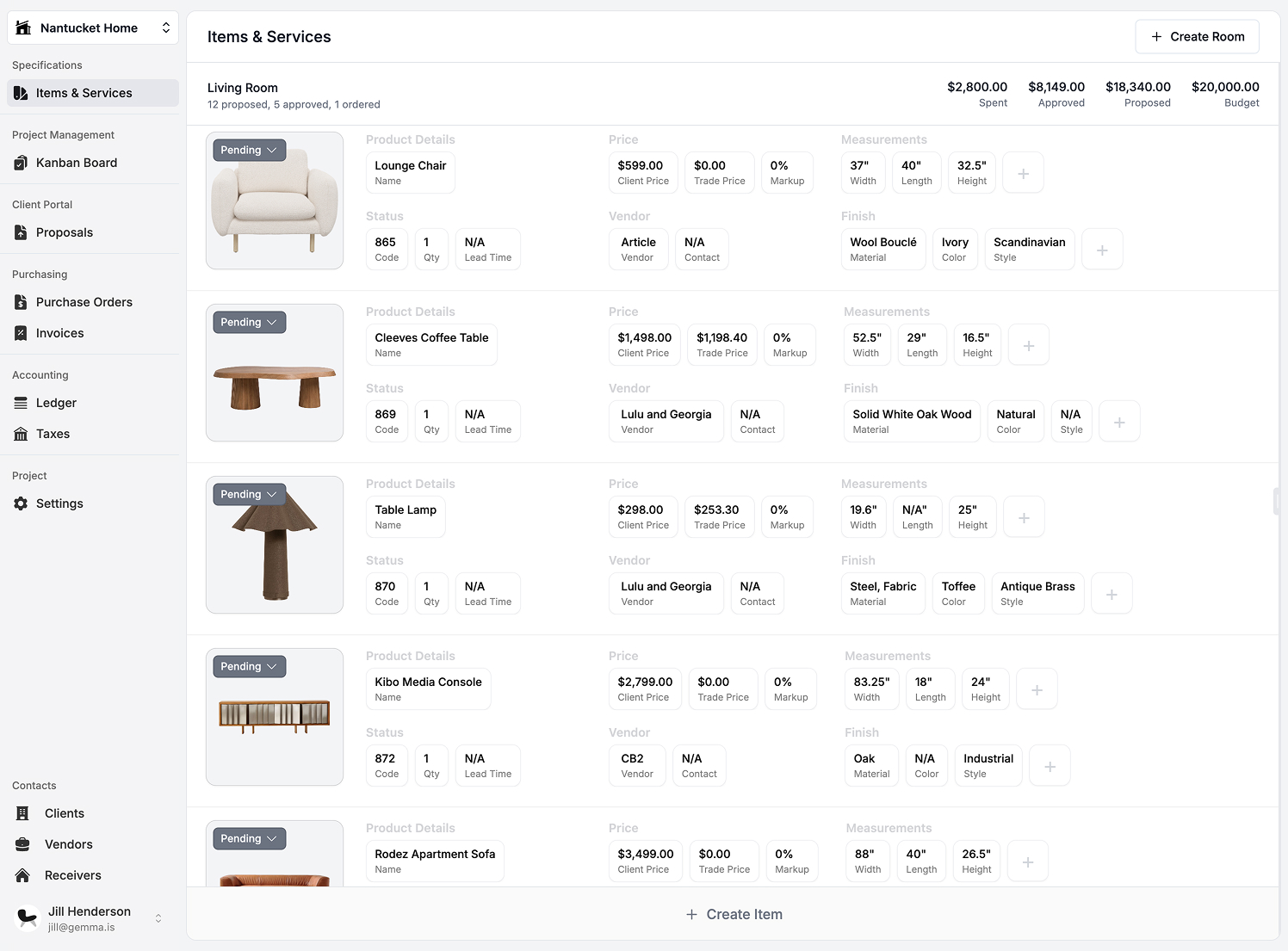Screen dimensions: 1288x951
Task: Click the Items & Services sidebar icon
Action: [x=21, y=93]
